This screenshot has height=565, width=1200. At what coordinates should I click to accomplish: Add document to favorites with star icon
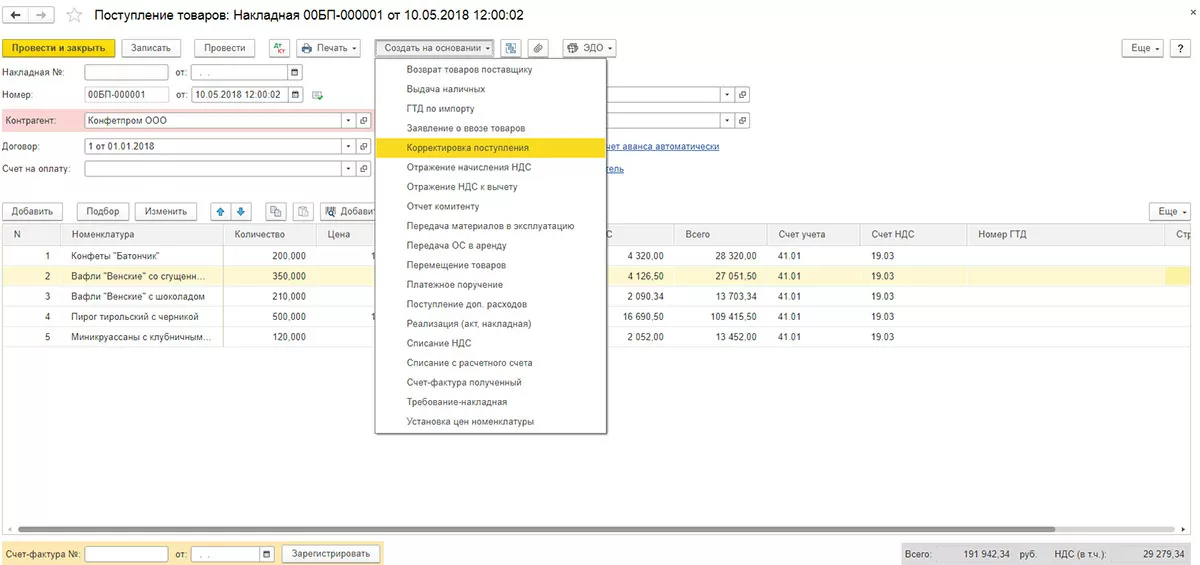coord(74,16)
